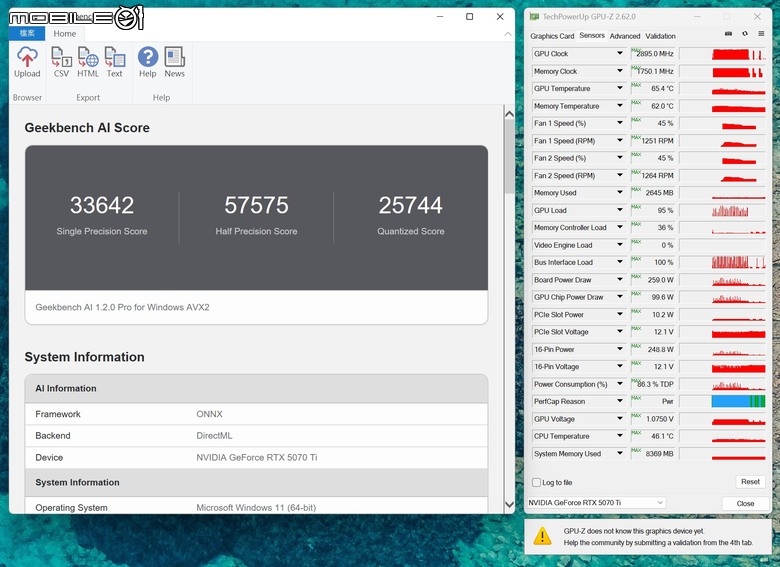Click Geekbench AI 1.2.0 Pro version text
The image size is (780, 567).
click(x=122, y=307)
